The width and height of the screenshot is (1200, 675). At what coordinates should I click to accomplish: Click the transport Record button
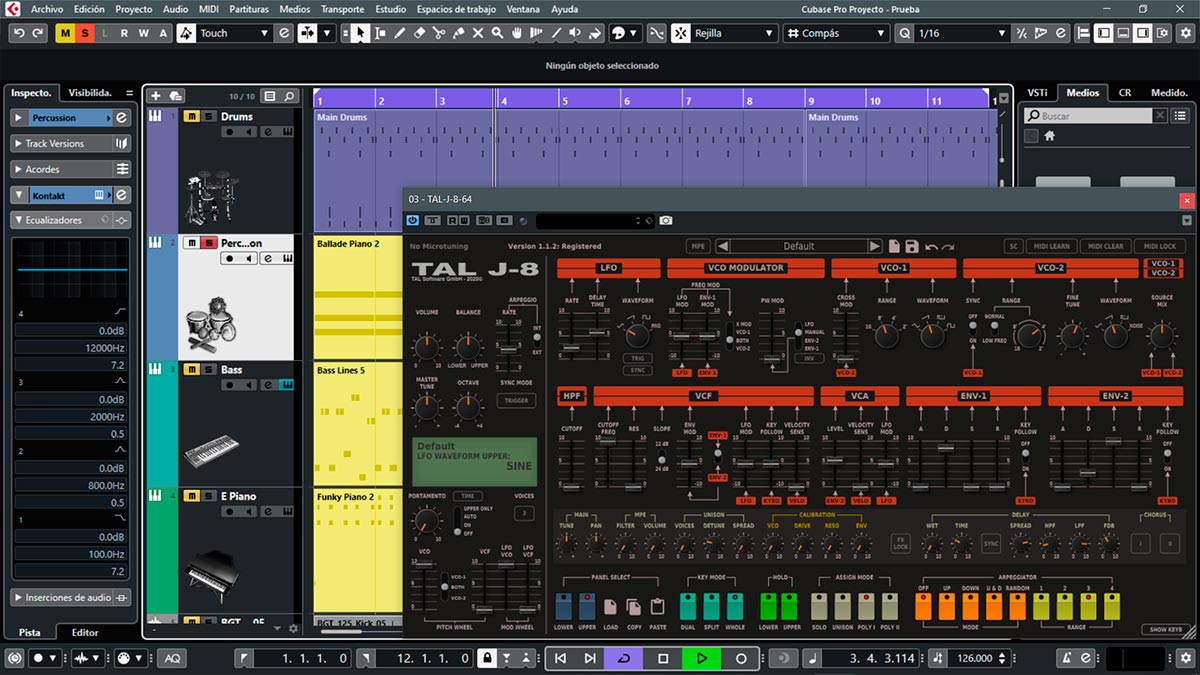click(x=741, y=658)
